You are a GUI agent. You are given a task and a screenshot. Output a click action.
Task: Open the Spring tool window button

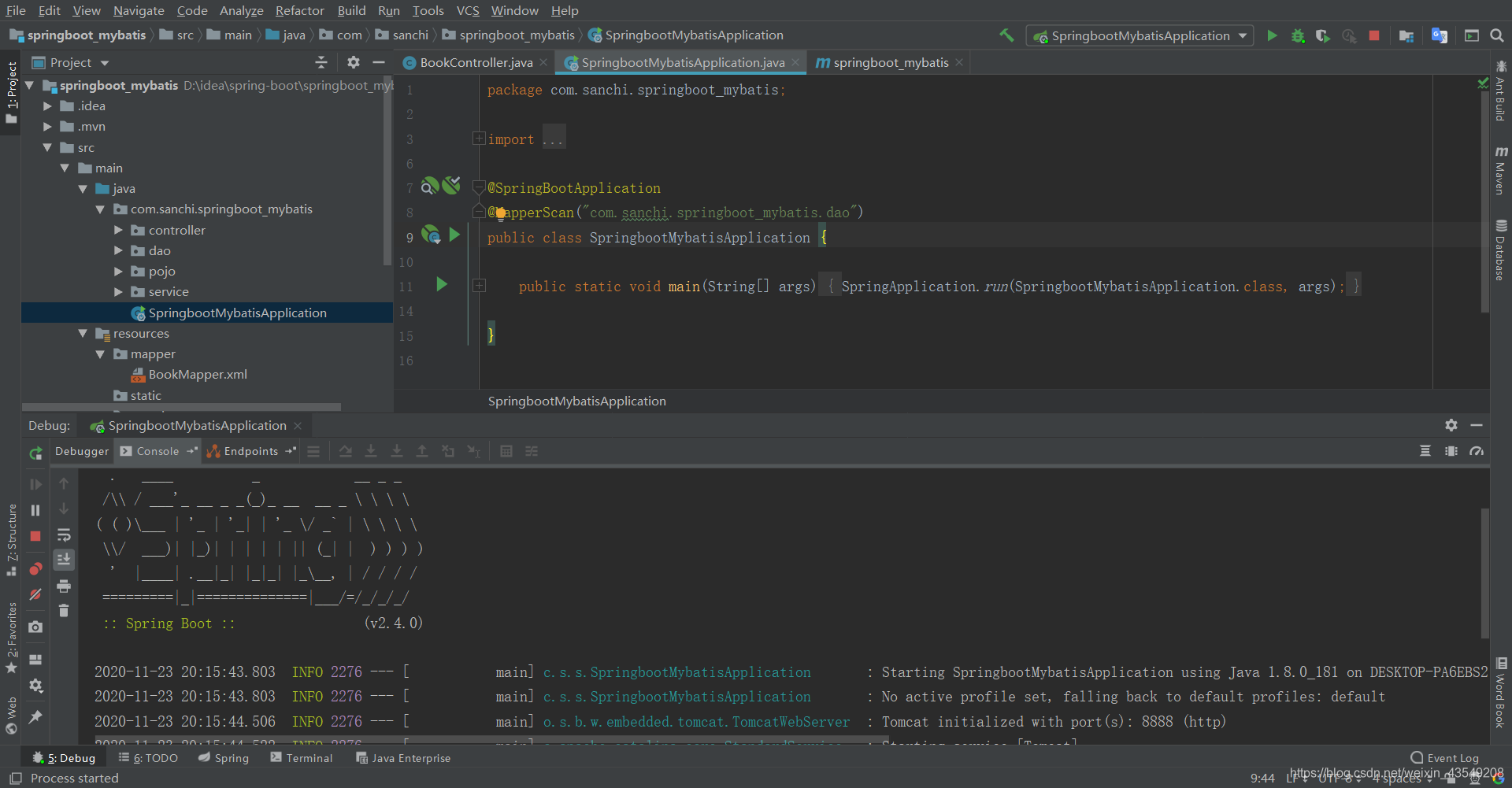pyautogui.click(x=224, y=758)
